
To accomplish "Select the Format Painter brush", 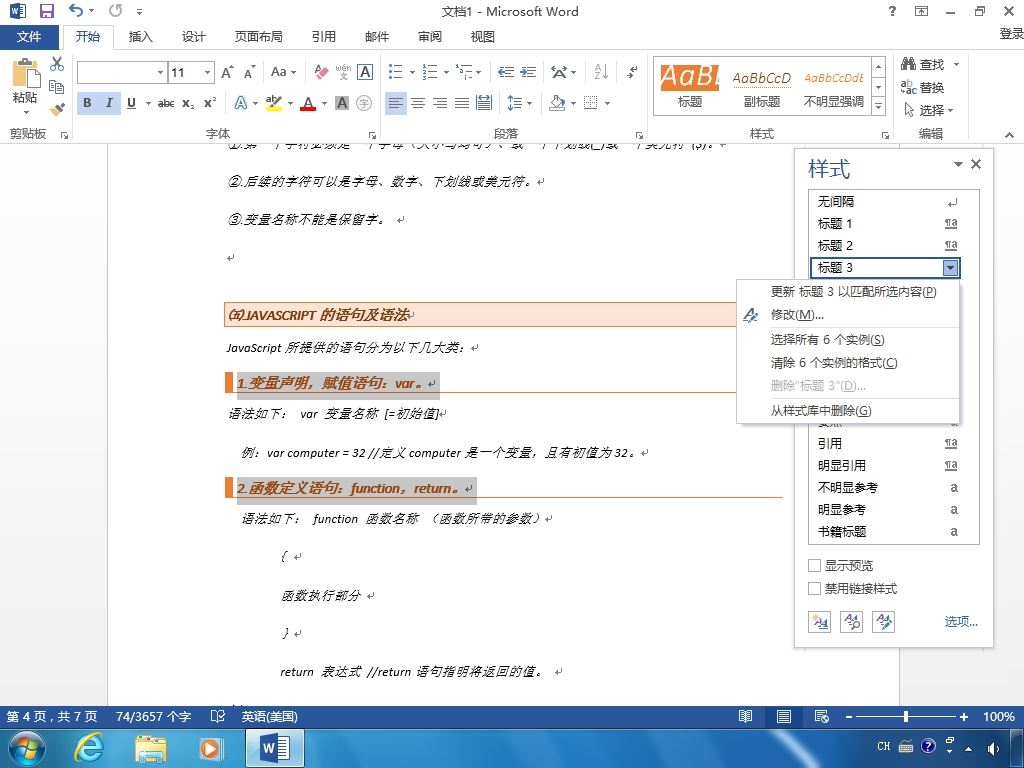I will coord(57,108).
